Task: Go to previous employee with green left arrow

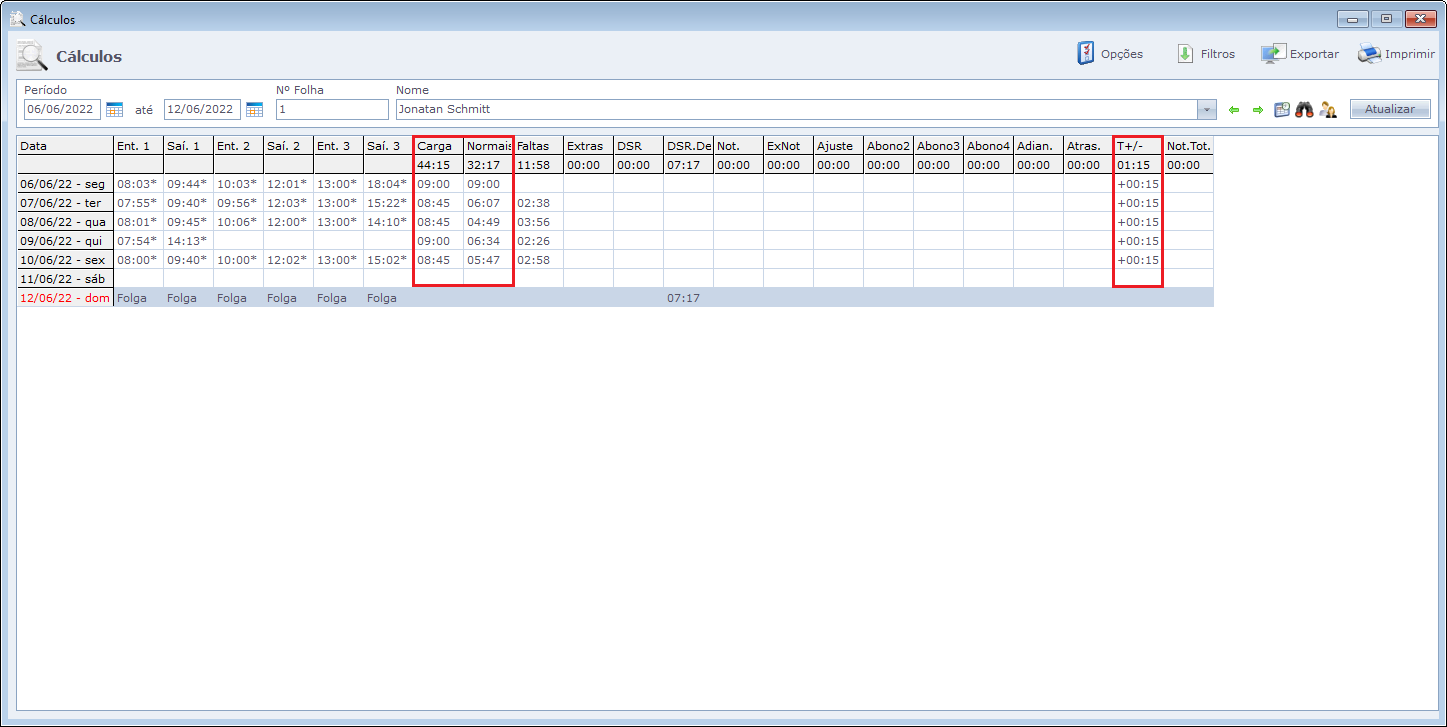Action: point(1234,110)
